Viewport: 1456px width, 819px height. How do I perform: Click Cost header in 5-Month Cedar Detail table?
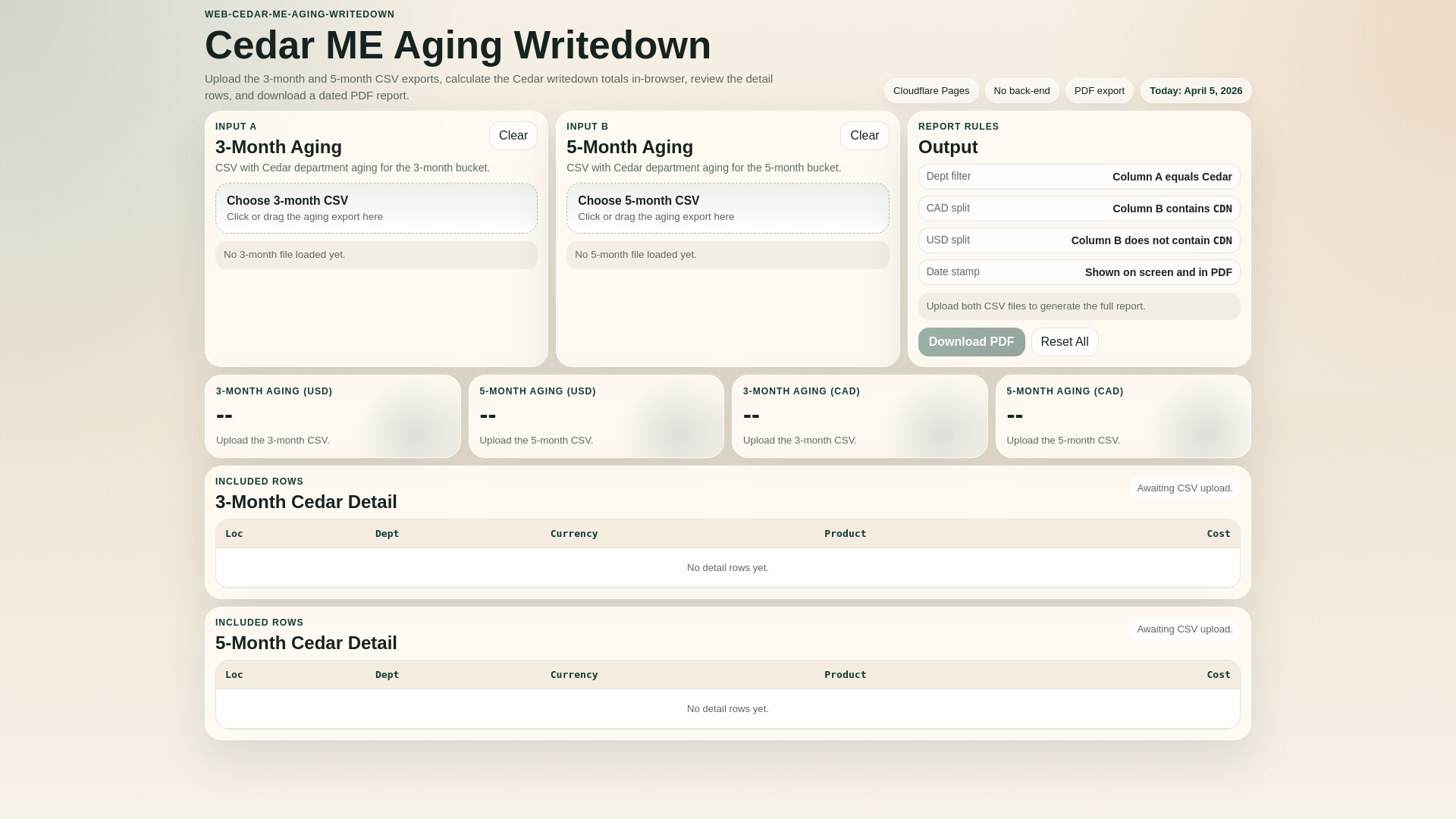[x=1219, y=675]
